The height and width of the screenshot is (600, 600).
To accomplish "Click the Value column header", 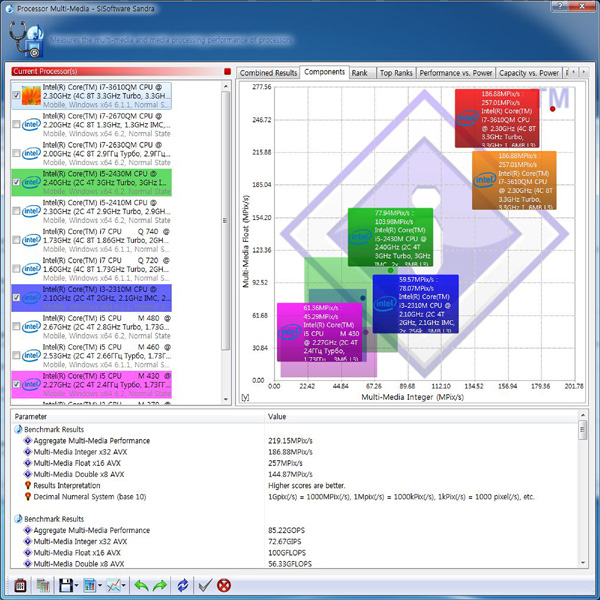I will pyautogui.click(x=421, y=416).
